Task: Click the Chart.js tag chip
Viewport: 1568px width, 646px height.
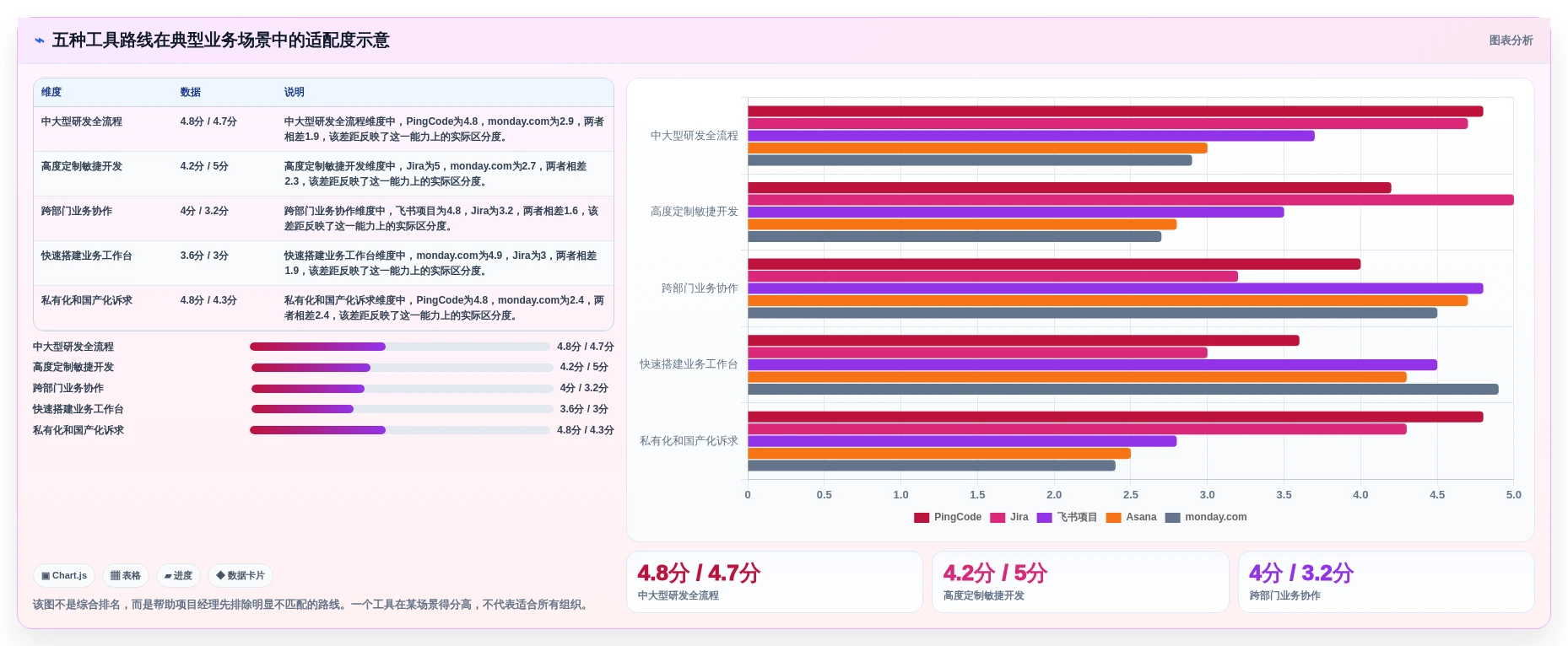Action: (64, 576)
